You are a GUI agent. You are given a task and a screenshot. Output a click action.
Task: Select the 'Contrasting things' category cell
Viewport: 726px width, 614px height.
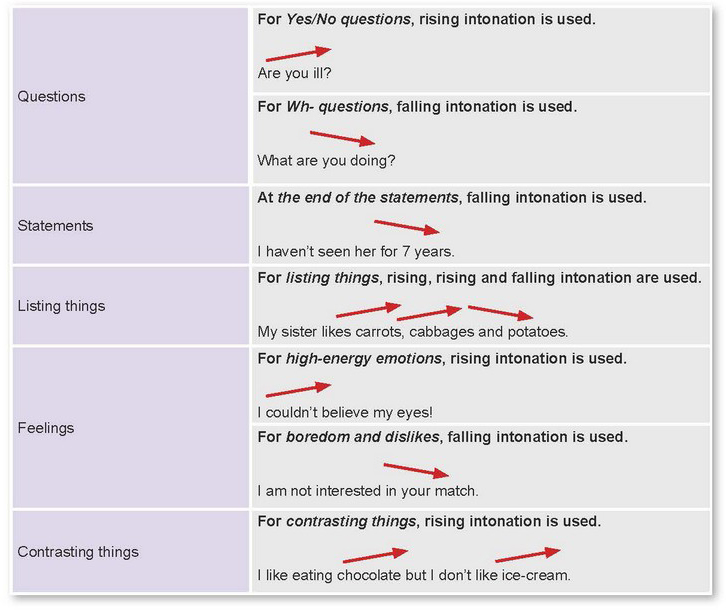[x=130, y=551]
